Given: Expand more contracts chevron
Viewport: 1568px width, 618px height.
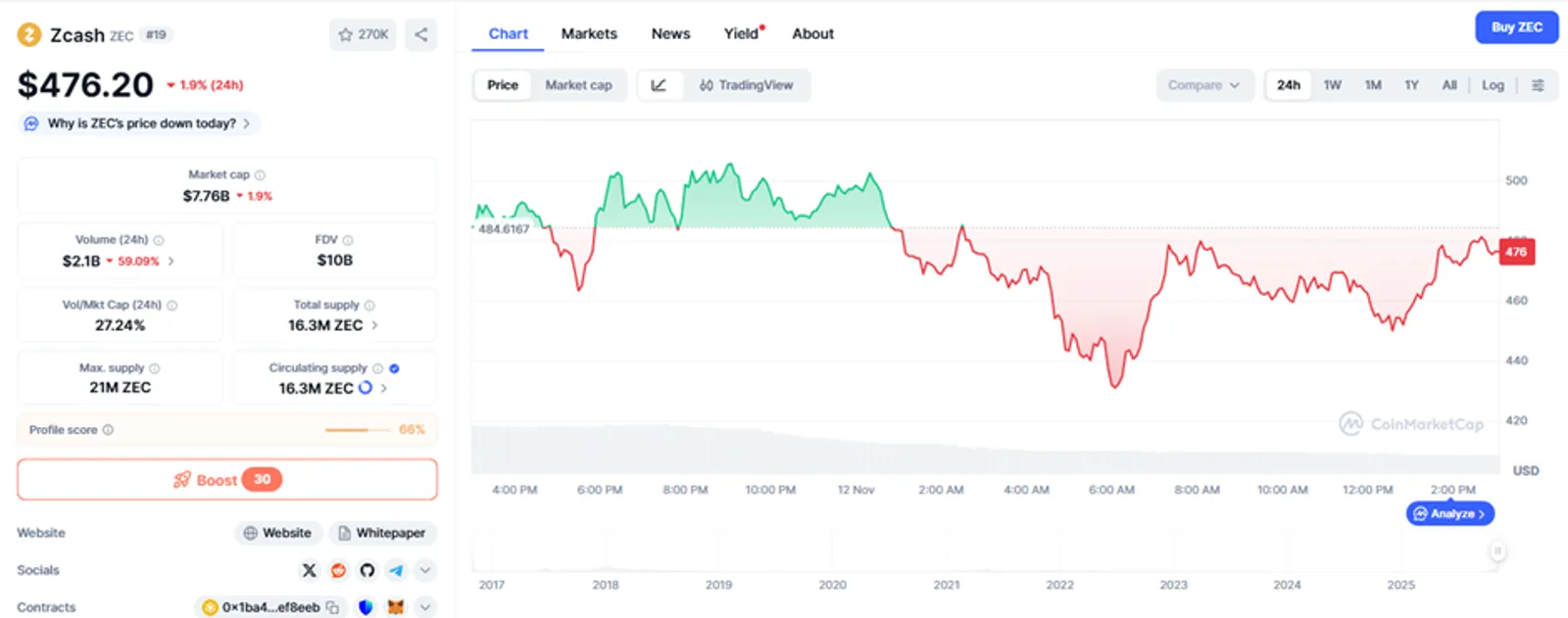Looking at the screenshot, I should pos(425,607).
